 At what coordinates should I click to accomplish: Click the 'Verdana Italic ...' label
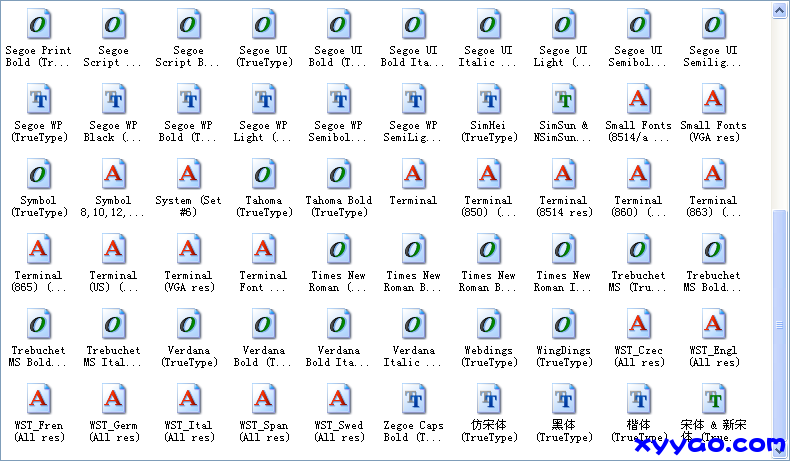tap(413, 357)
